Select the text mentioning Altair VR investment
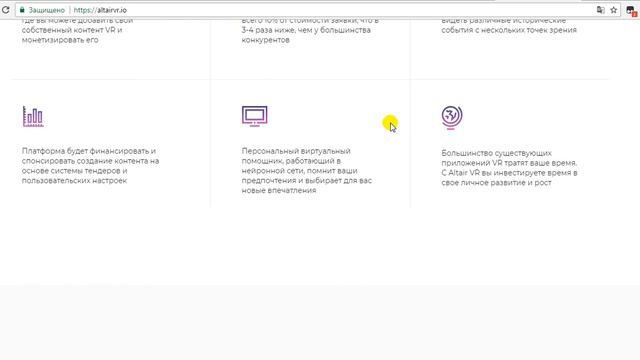This screenshot has width=640, height=360. (x=509, y=168)
